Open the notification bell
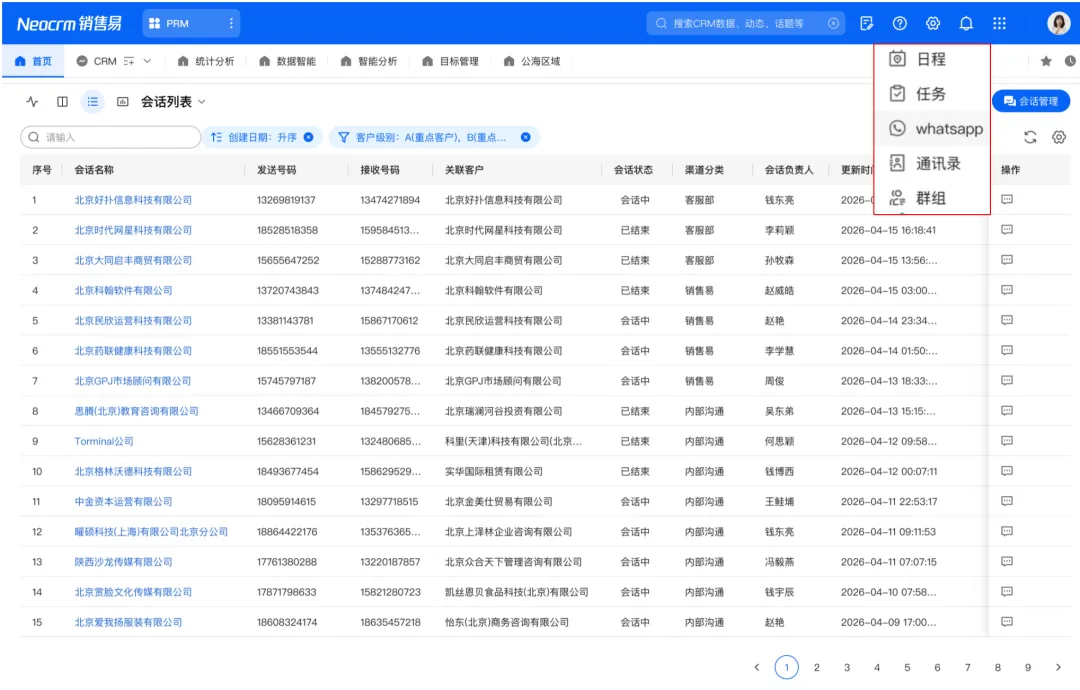The height and width of the screenshot is (690, 1080). click(966, 23)
